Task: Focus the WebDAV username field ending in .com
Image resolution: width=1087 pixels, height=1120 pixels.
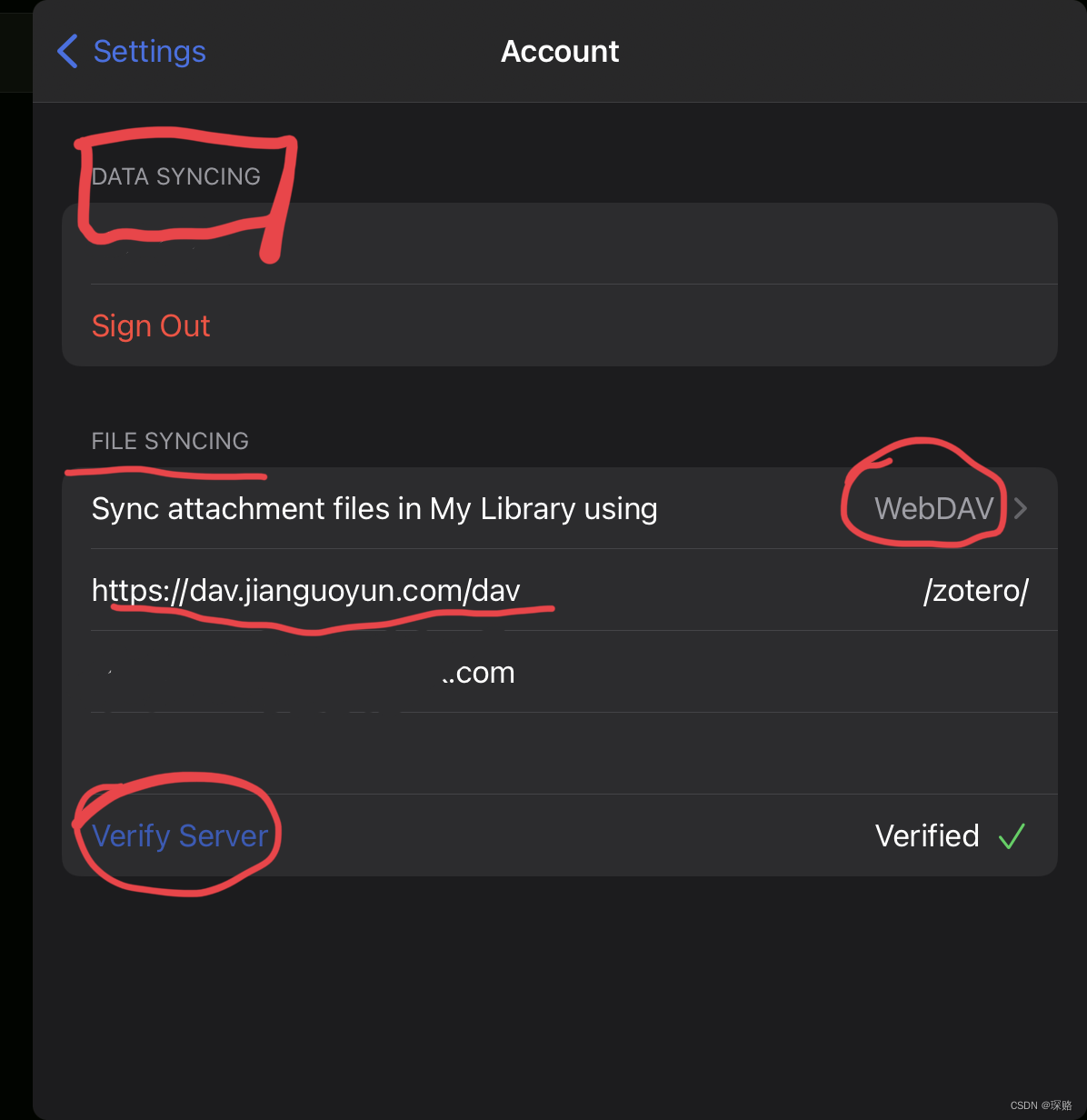Action: click(x=560, y=672)
